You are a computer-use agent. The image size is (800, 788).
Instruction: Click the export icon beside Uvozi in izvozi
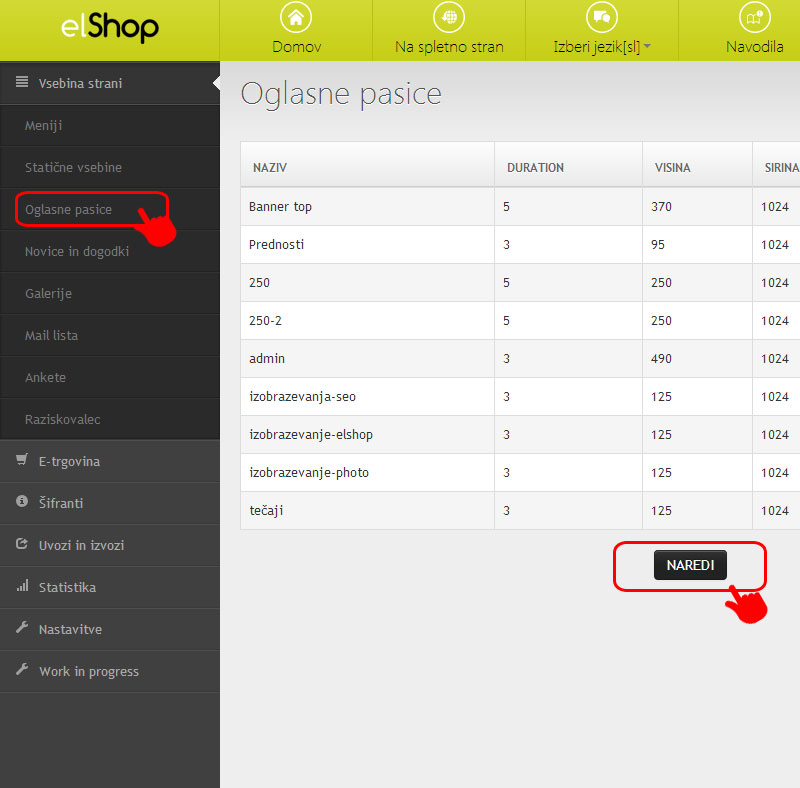coord(22,544)
